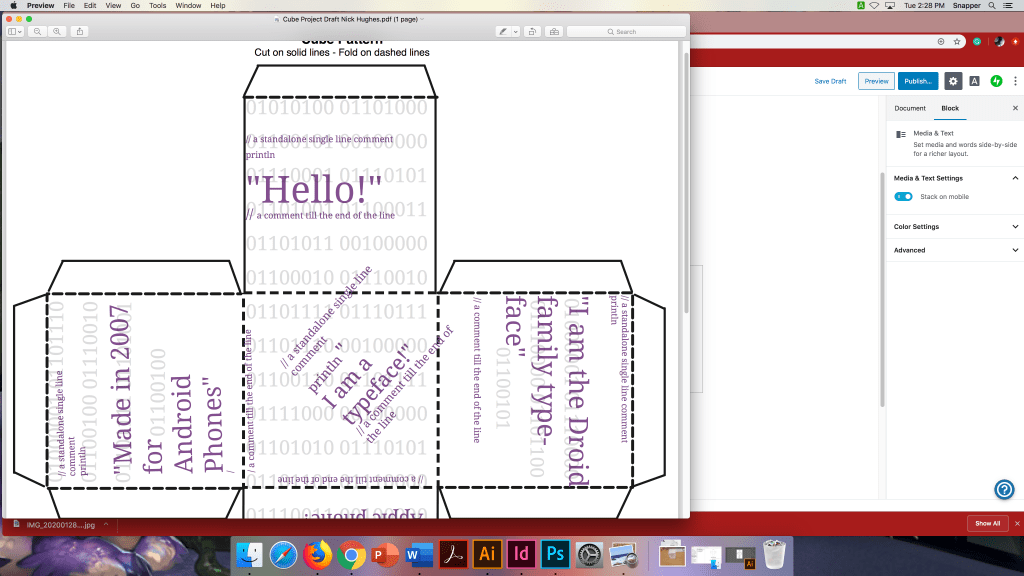Click the Save Draft link
The image size is (1024, 576).
(x=830, y=81)
